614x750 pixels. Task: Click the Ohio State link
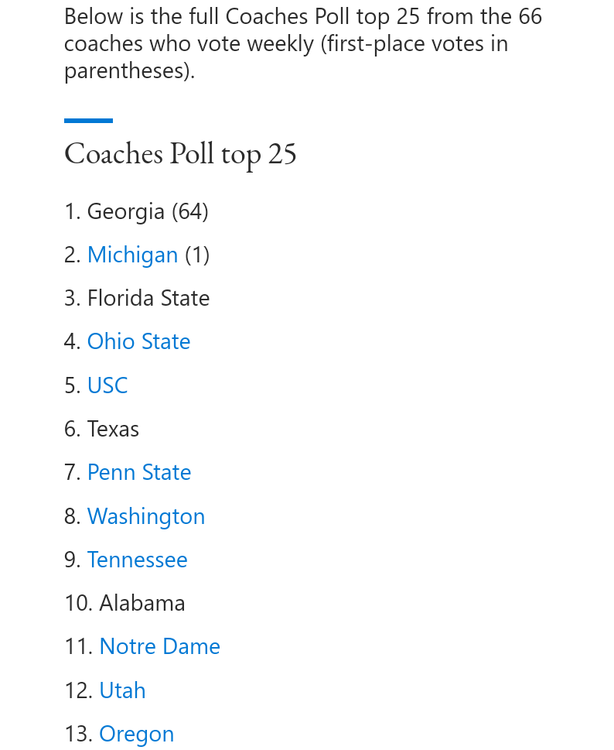138,342
